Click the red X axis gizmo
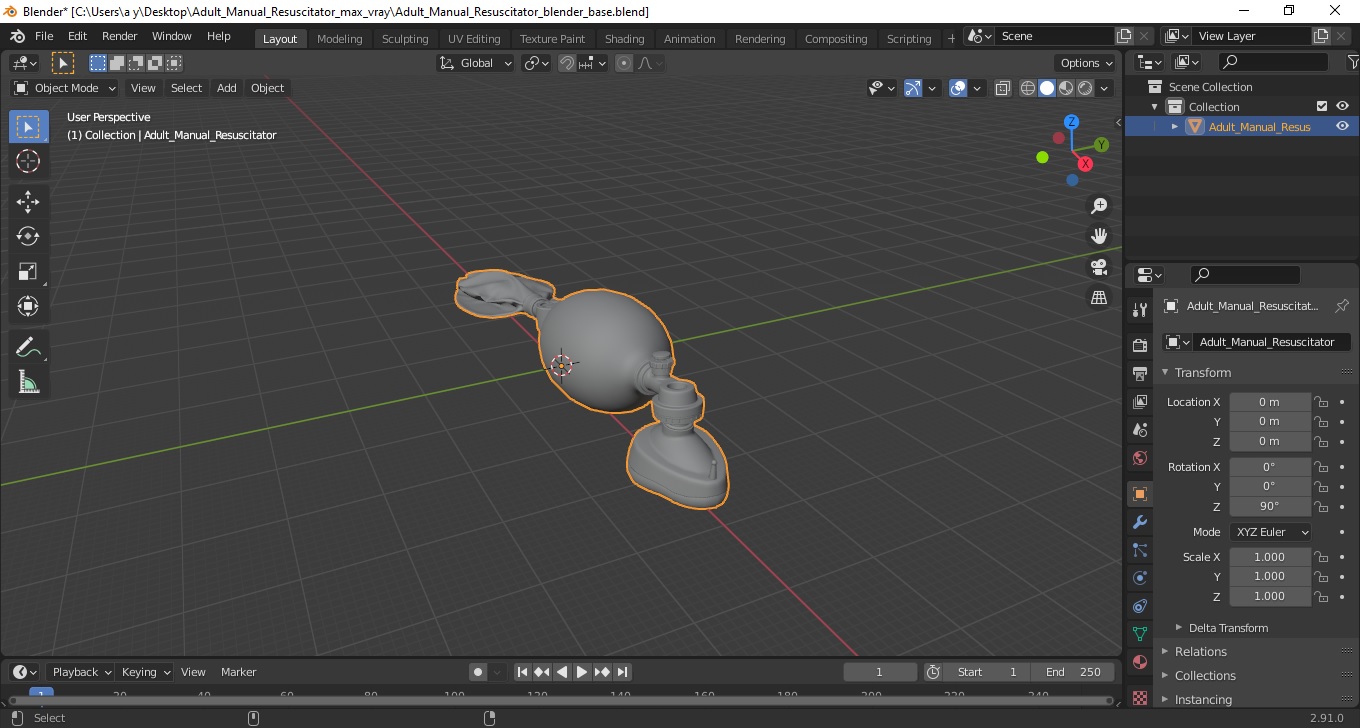The width and height of the screenshot is (1360, 728). [1085, 164]
